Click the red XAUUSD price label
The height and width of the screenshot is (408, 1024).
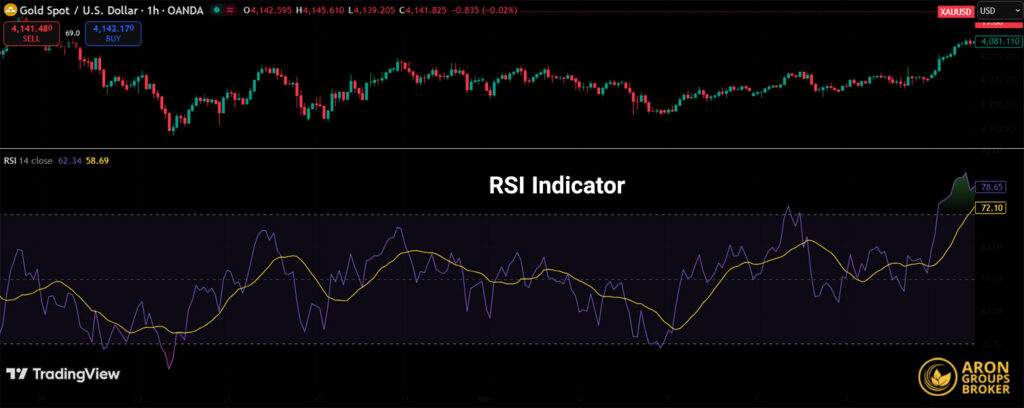955,12
